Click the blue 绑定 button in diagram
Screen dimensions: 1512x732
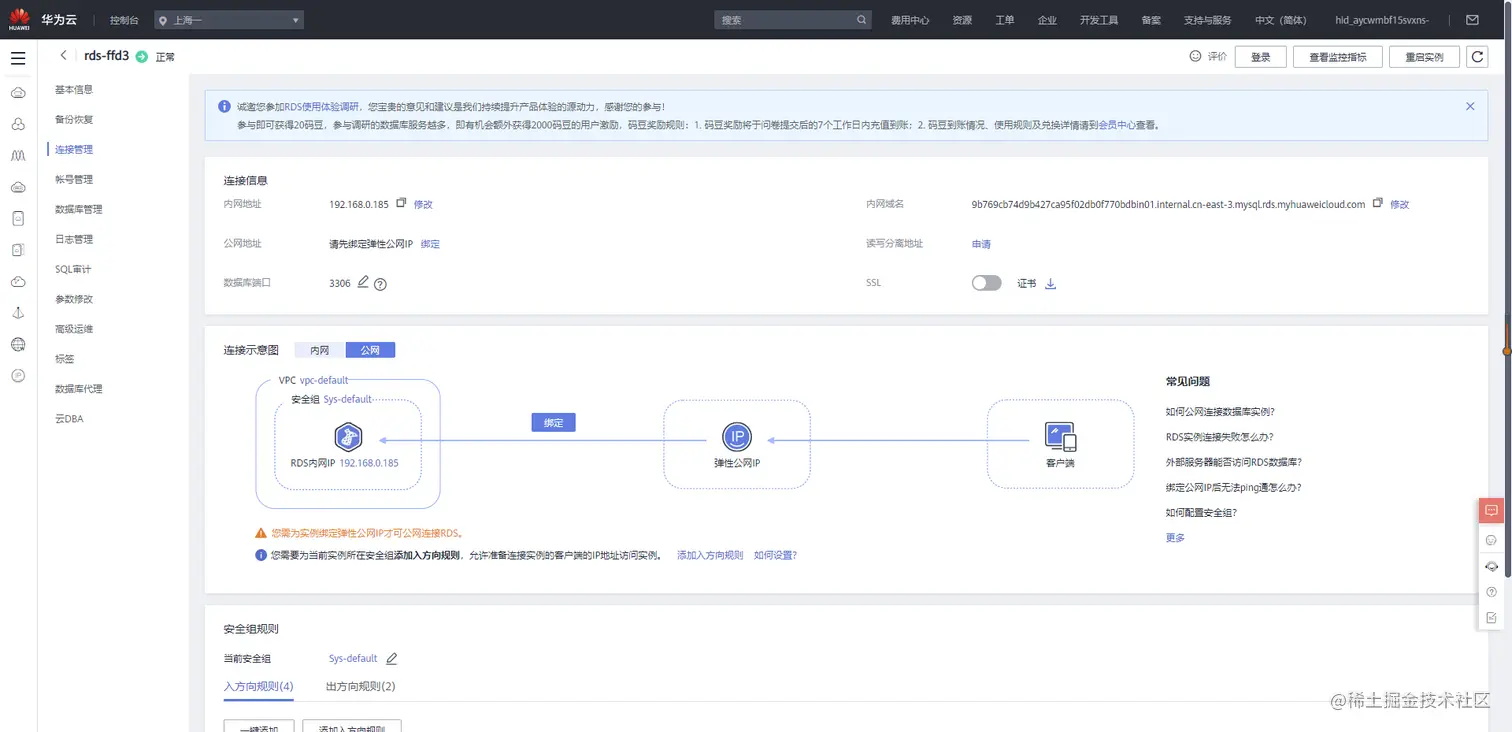(x=553, y=423)
